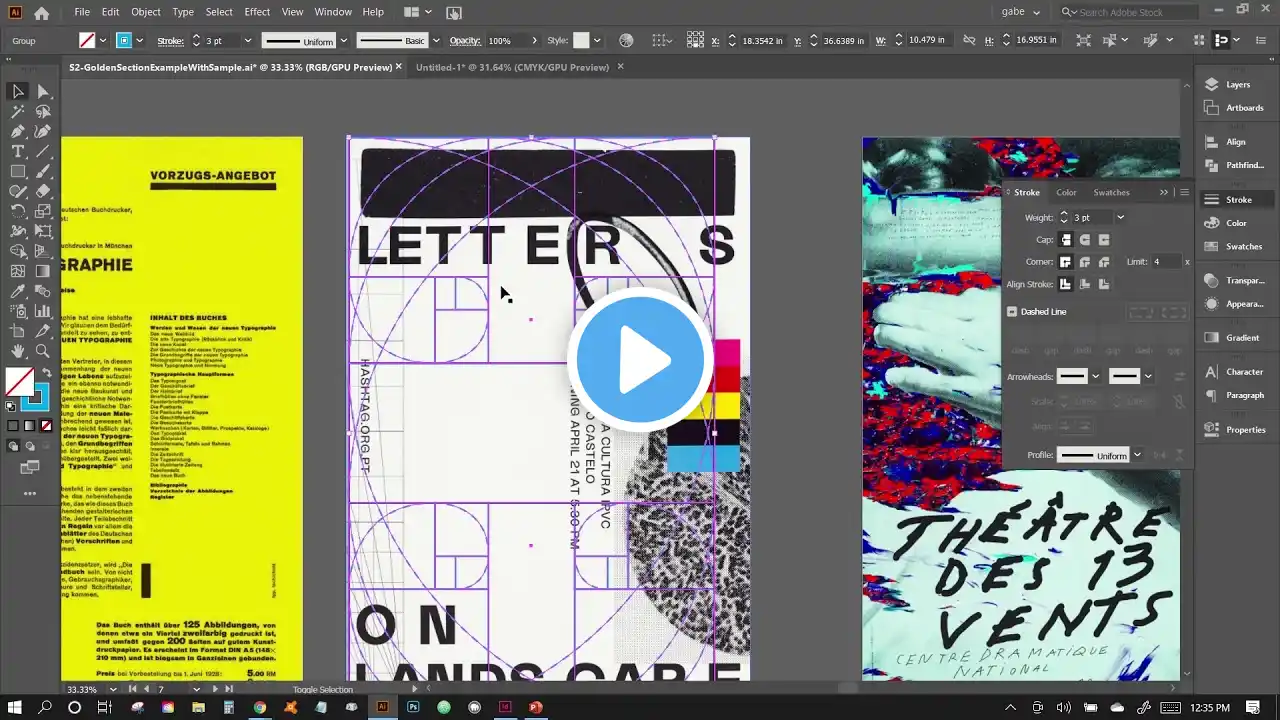Open the Basic brush definition dropdown
The height and width of the screenshot is (720, 1280).
click(436, 41)
